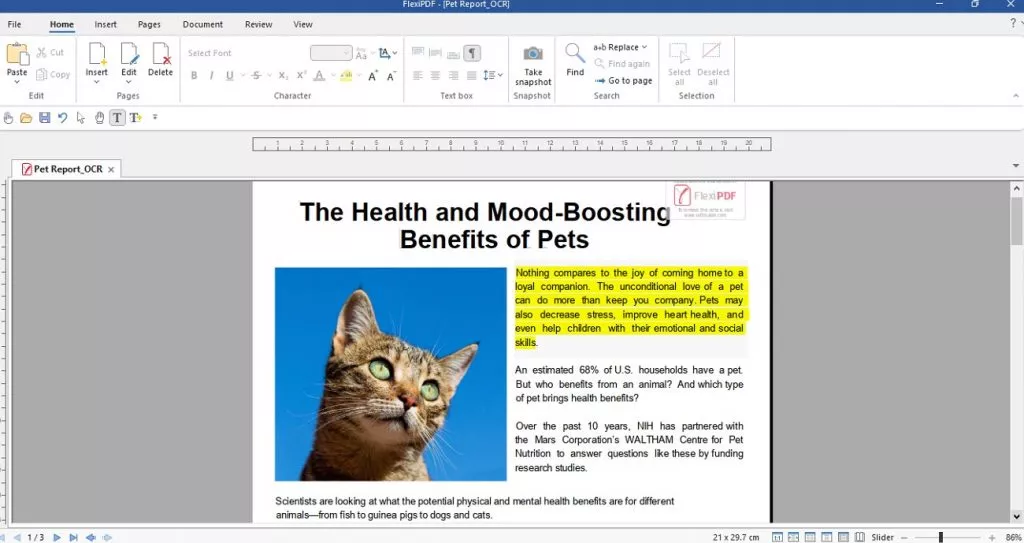Screen dimensions: 1024x543
Task: Expand the Paste dropdown arrow
Action: click(17, 82)
